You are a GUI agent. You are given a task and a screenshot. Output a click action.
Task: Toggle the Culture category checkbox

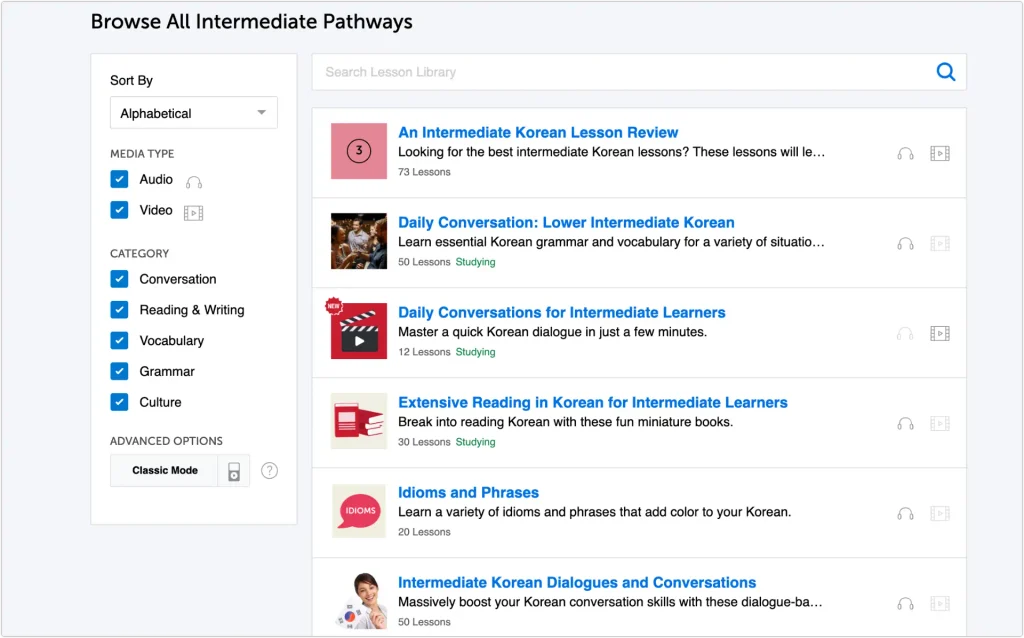point(120,402)
